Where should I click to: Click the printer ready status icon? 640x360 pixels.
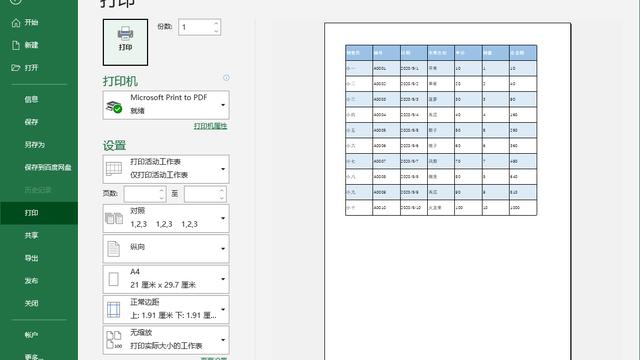114,107
